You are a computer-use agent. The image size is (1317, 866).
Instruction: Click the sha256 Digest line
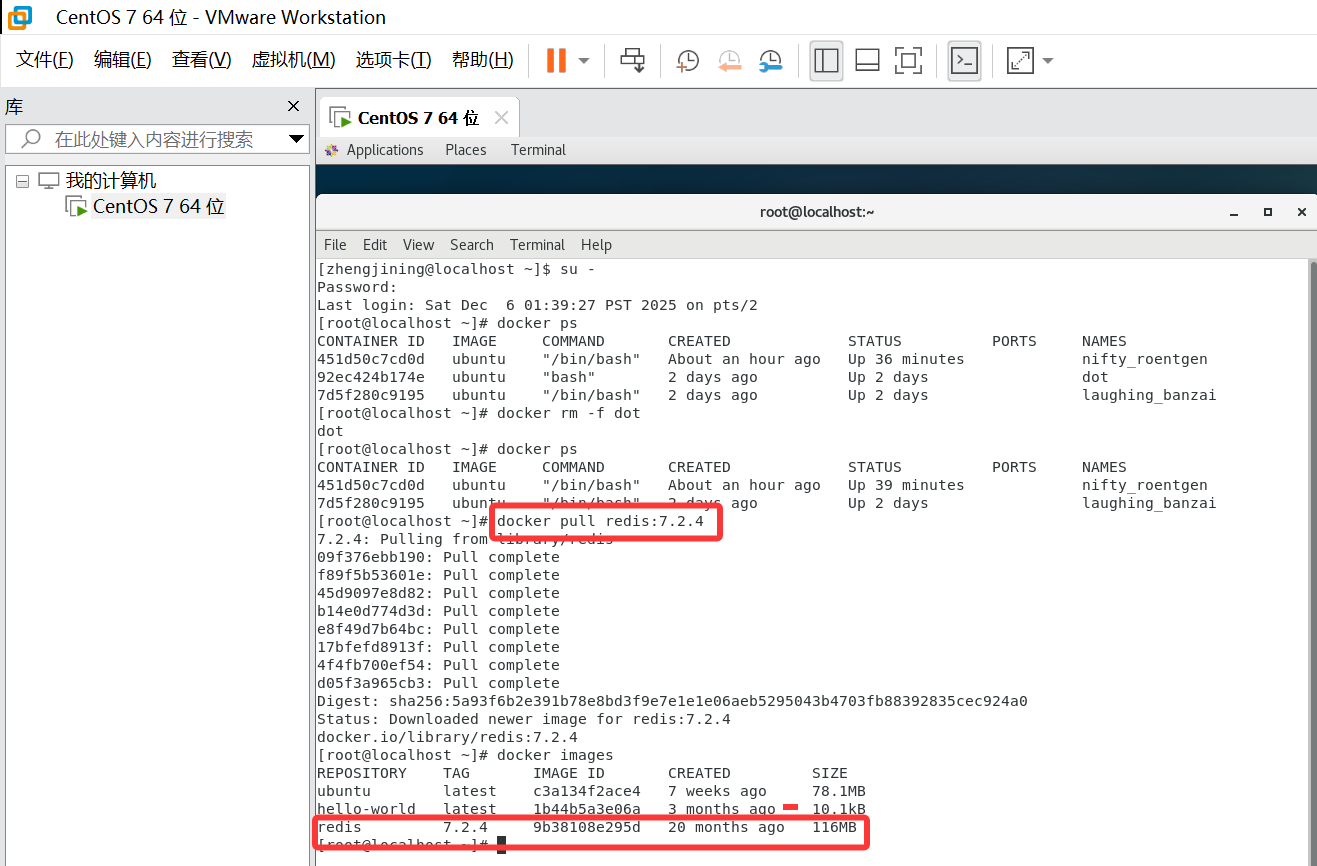(x=672, y=701)
